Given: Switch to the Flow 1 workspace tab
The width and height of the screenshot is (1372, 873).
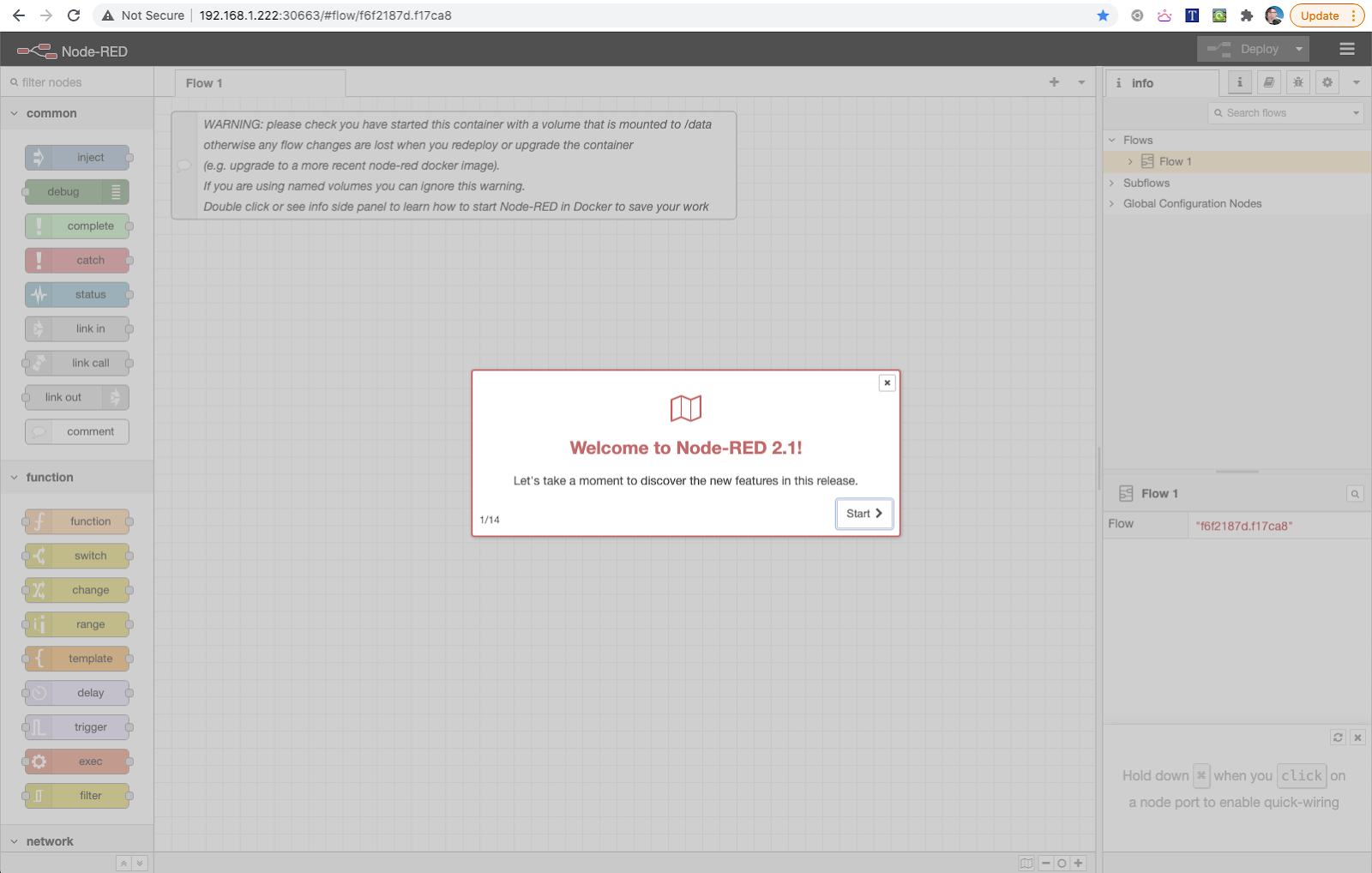Looking at the screenshot, I should click(261, 83).
